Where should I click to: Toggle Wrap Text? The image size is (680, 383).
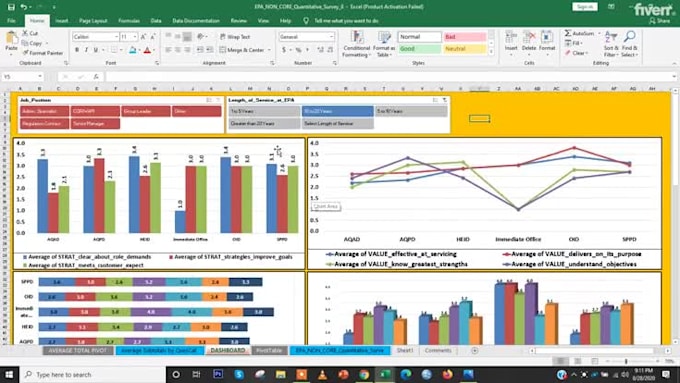point(235,37)
